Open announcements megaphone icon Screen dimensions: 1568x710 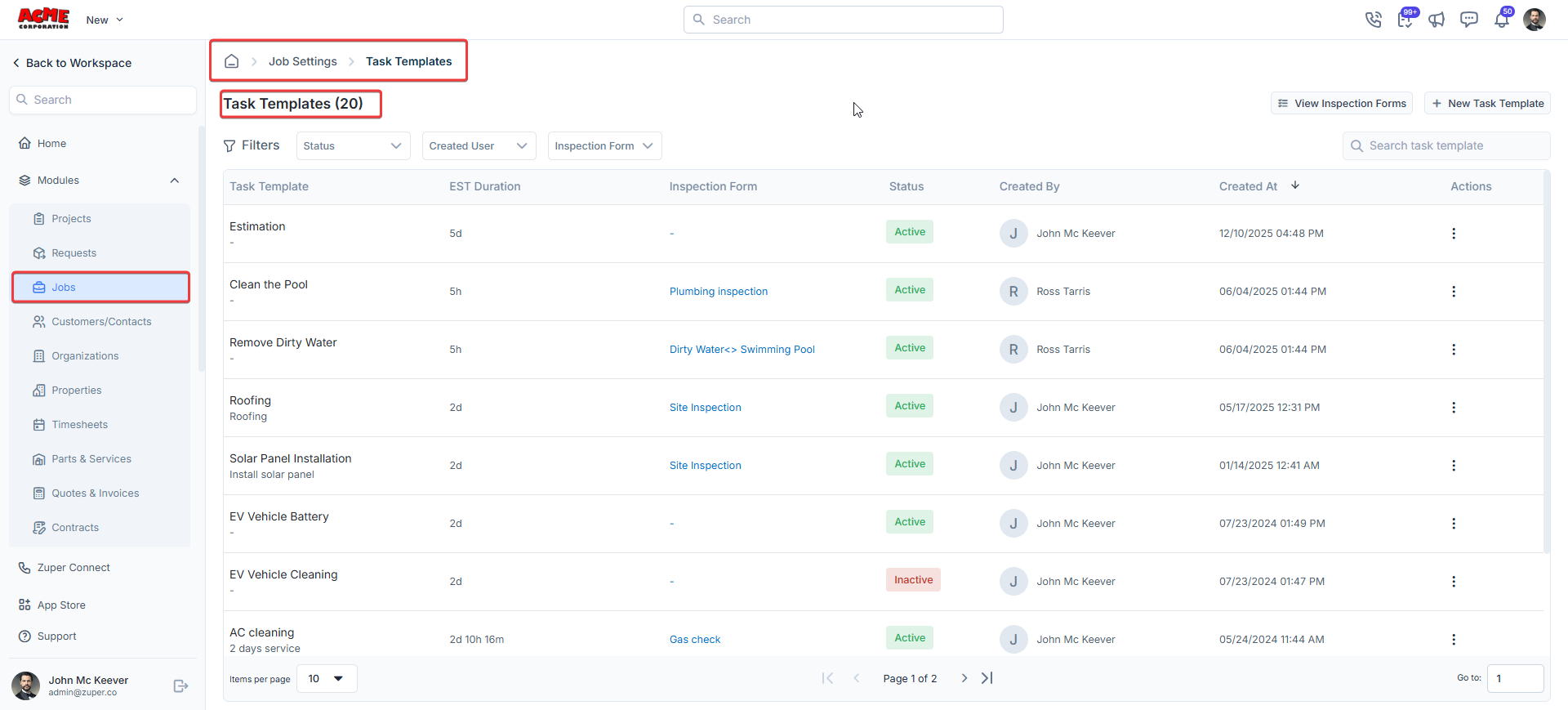(1437, 20)
